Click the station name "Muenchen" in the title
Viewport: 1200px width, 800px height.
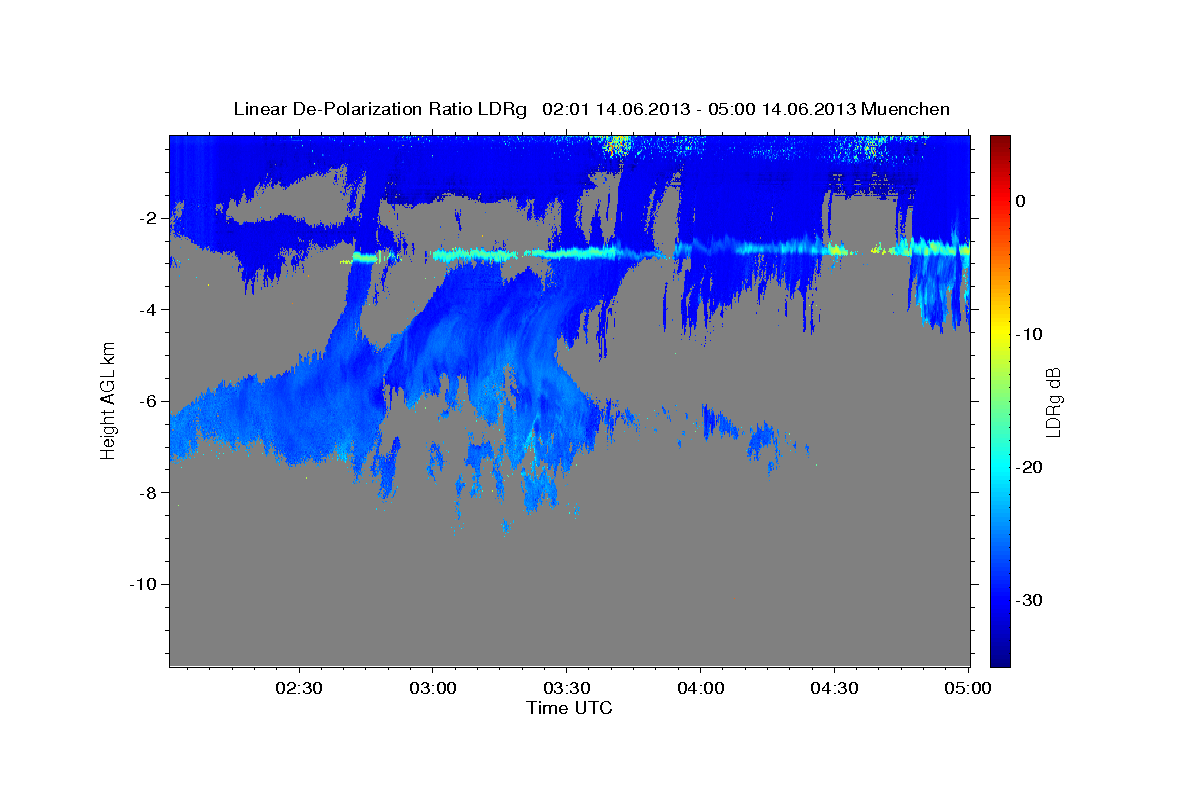[904, 109]
